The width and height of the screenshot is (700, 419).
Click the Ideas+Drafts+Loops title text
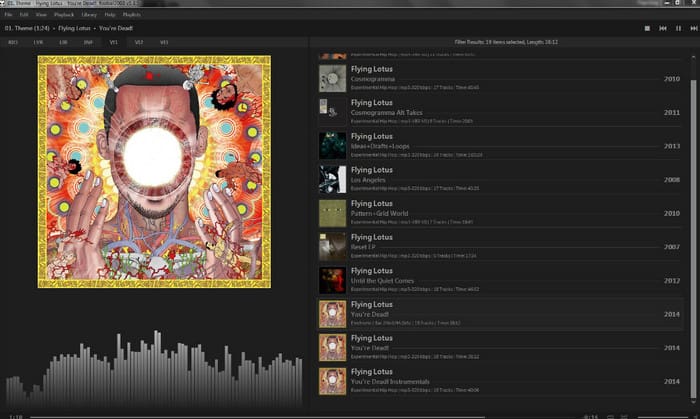[380, 146]
